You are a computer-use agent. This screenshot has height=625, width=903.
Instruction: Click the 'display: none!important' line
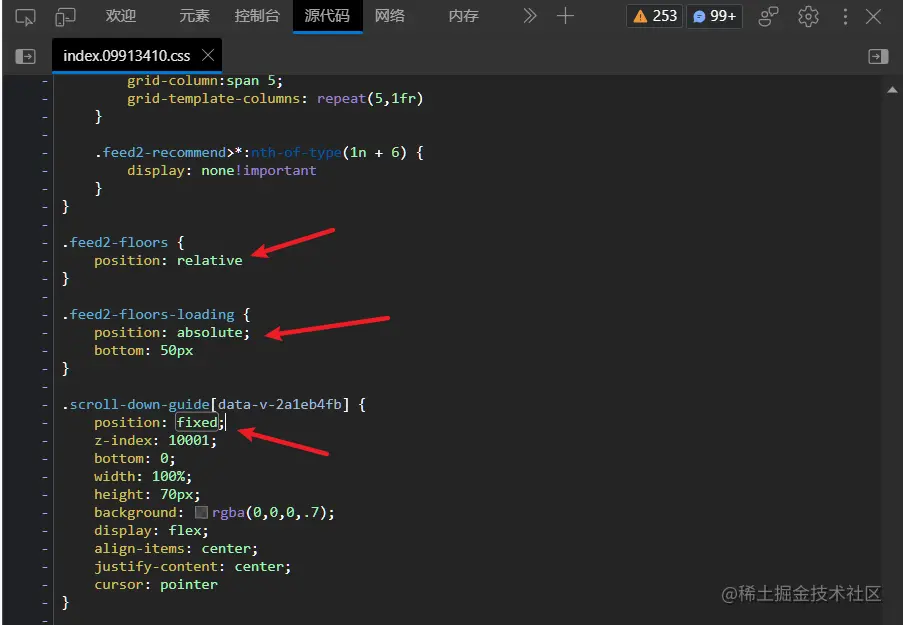point(222,171)
